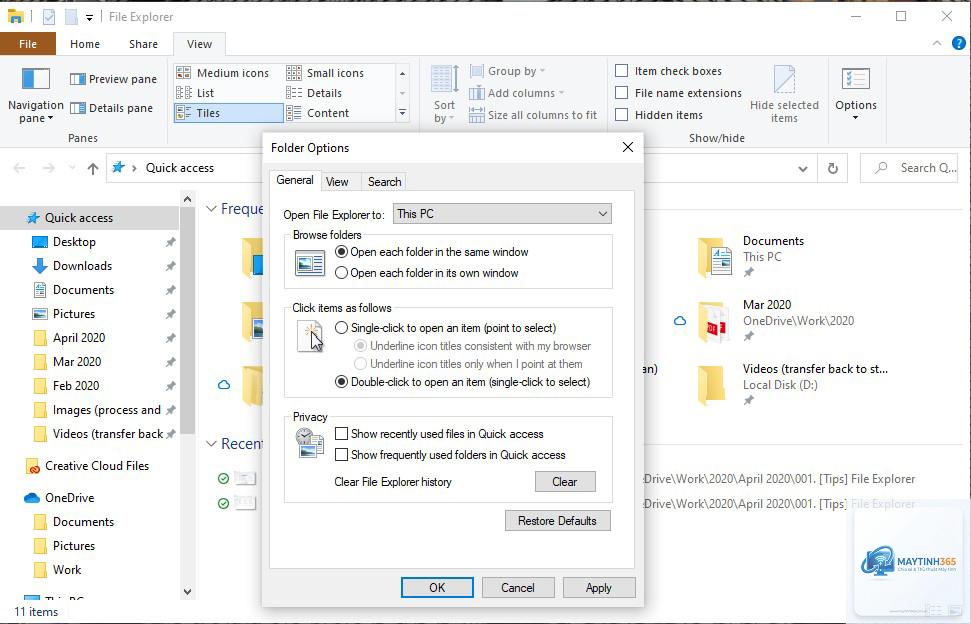
Task: Switch layout to Small icons
Action: point(325,73)
